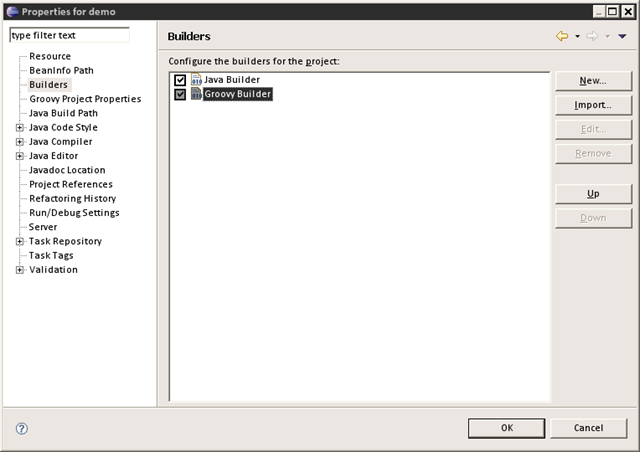Expand the Java Editor node
This screenshot has width=640, height=452.
[19, 156]
